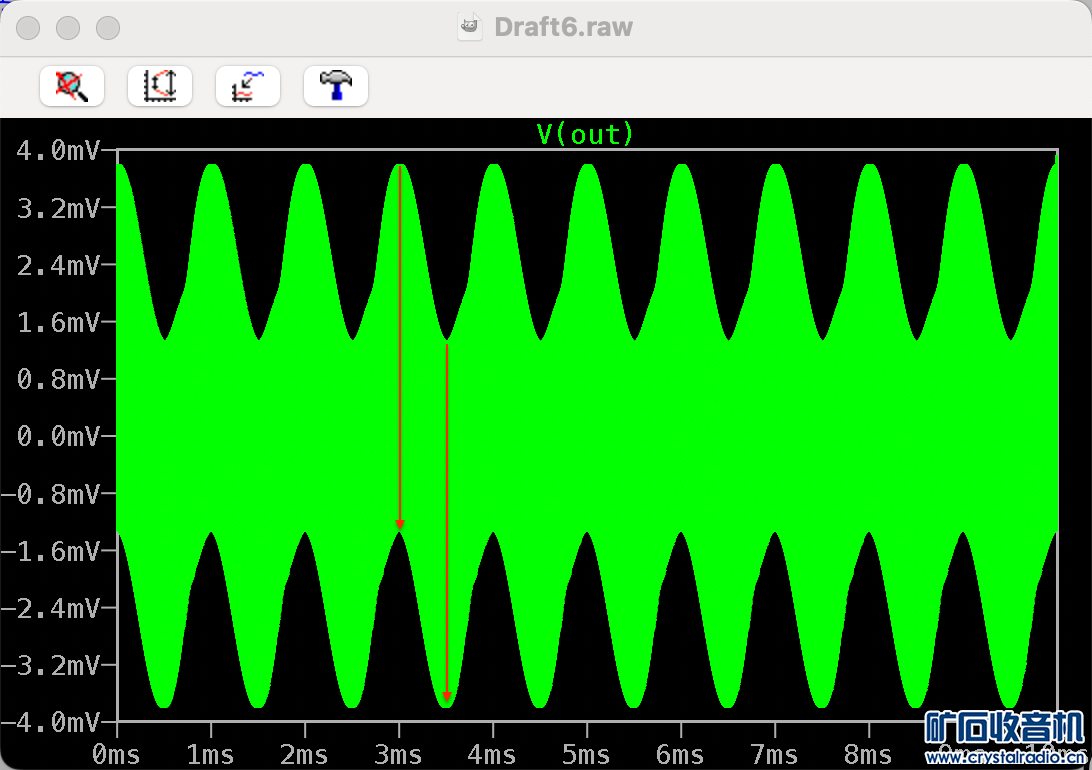Click the Draft6.raw window title text
This screenshot has width=1092, height=770.
point(563,27)
